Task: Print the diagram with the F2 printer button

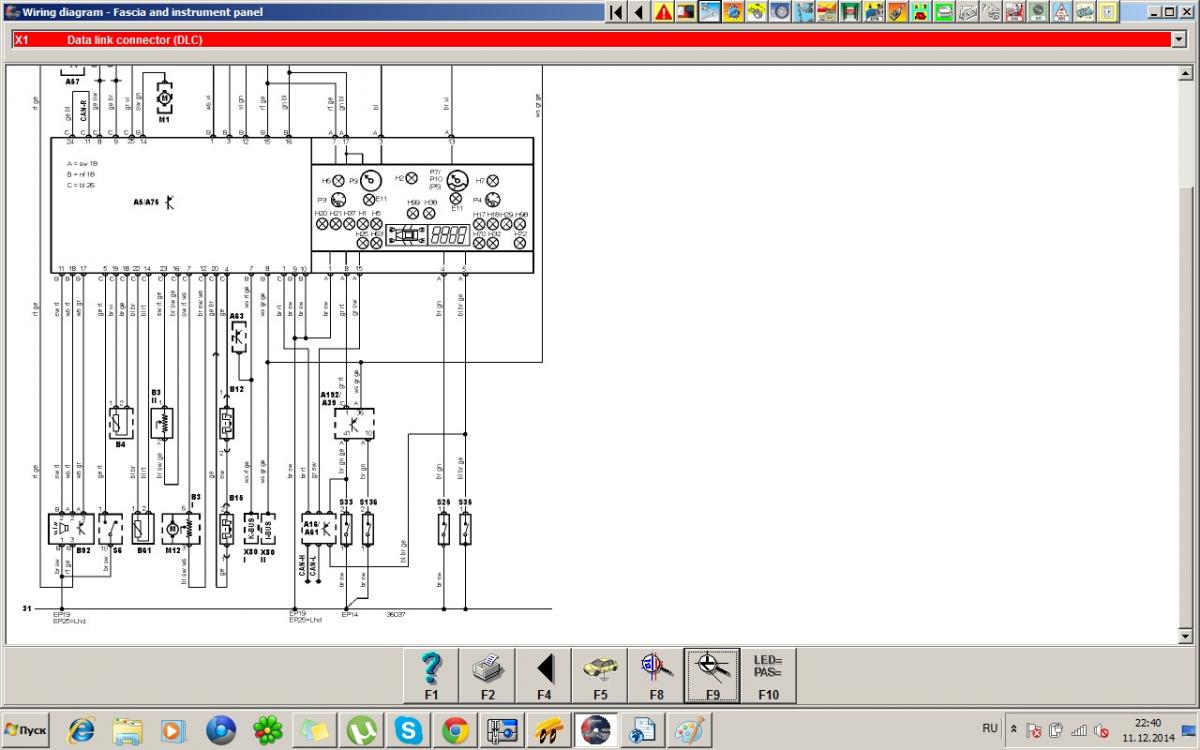Action: (x=487, y=675)
